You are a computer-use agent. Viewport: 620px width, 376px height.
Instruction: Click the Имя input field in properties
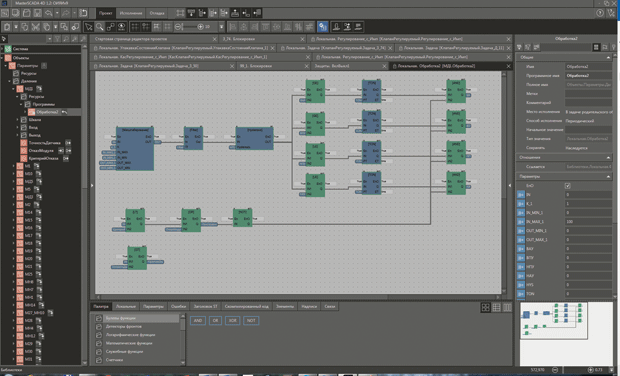[x=588, y=66]
